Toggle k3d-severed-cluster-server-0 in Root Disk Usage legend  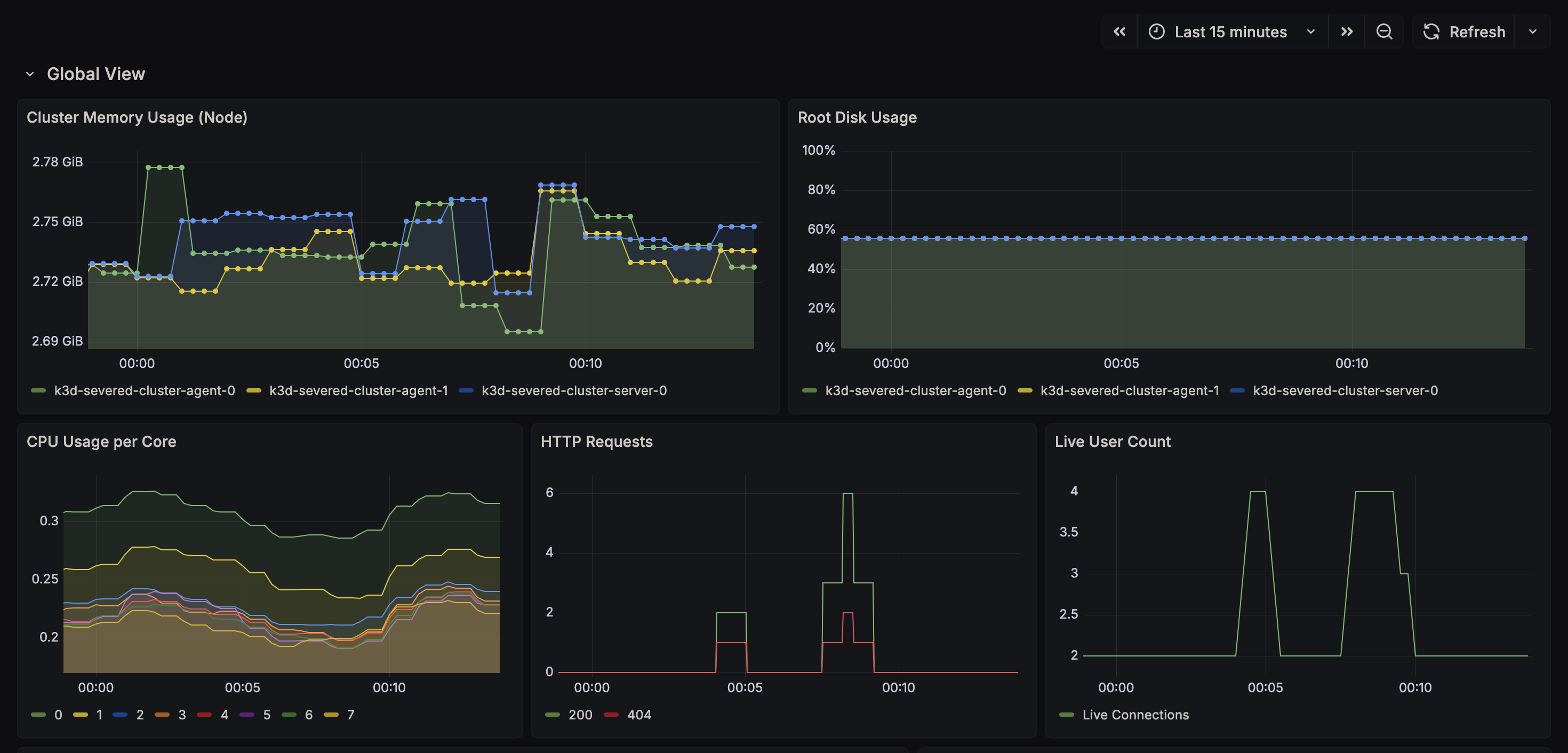click(x=1345, y=391)
